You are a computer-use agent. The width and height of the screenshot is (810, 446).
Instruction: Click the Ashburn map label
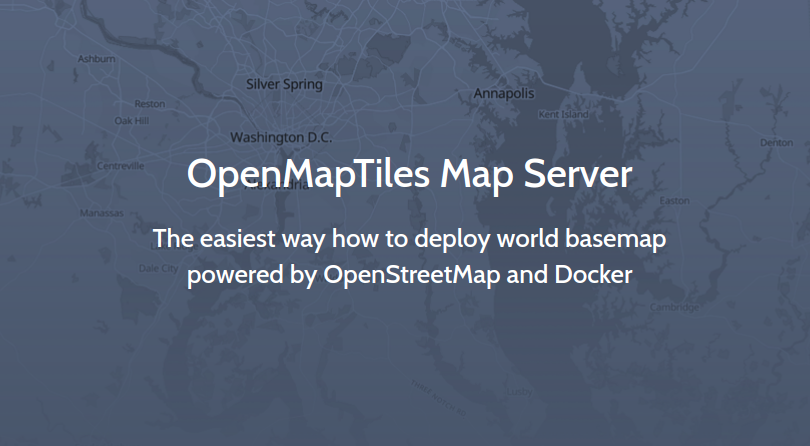[x=97, y=59]
